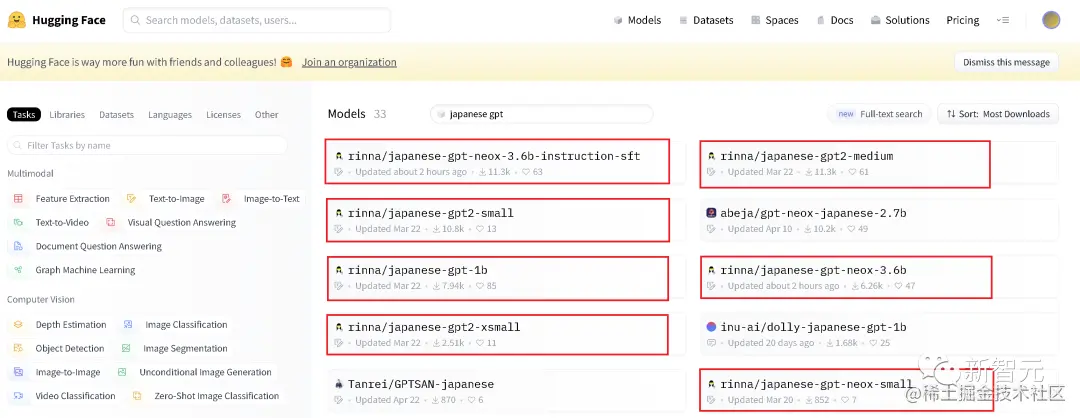Open the Sort: Most Downloads dropdown
This screenshot has height=418, width=1080.
(998, 114)
